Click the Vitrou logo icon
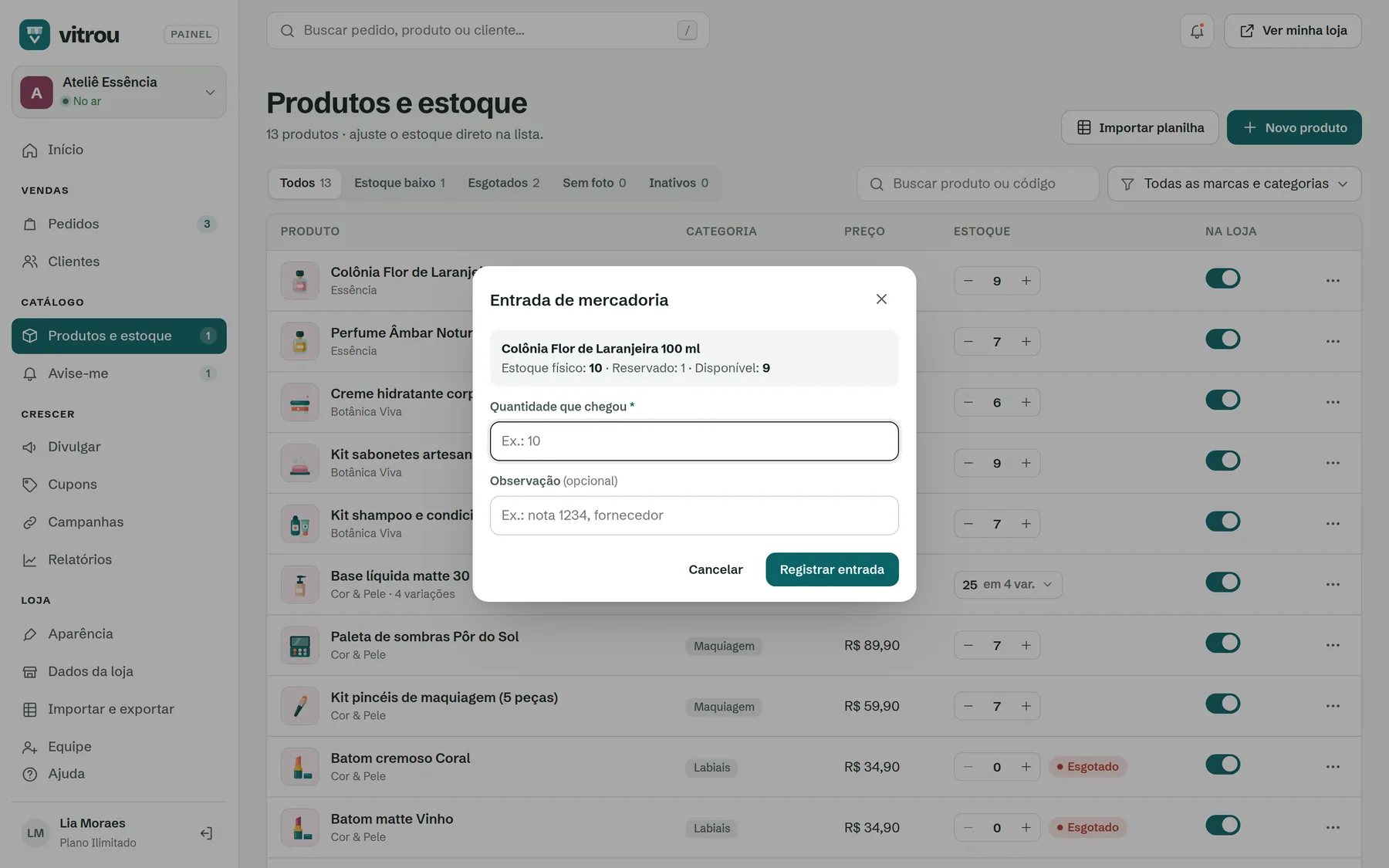The image size is (1389, 868). pos(35,34)
